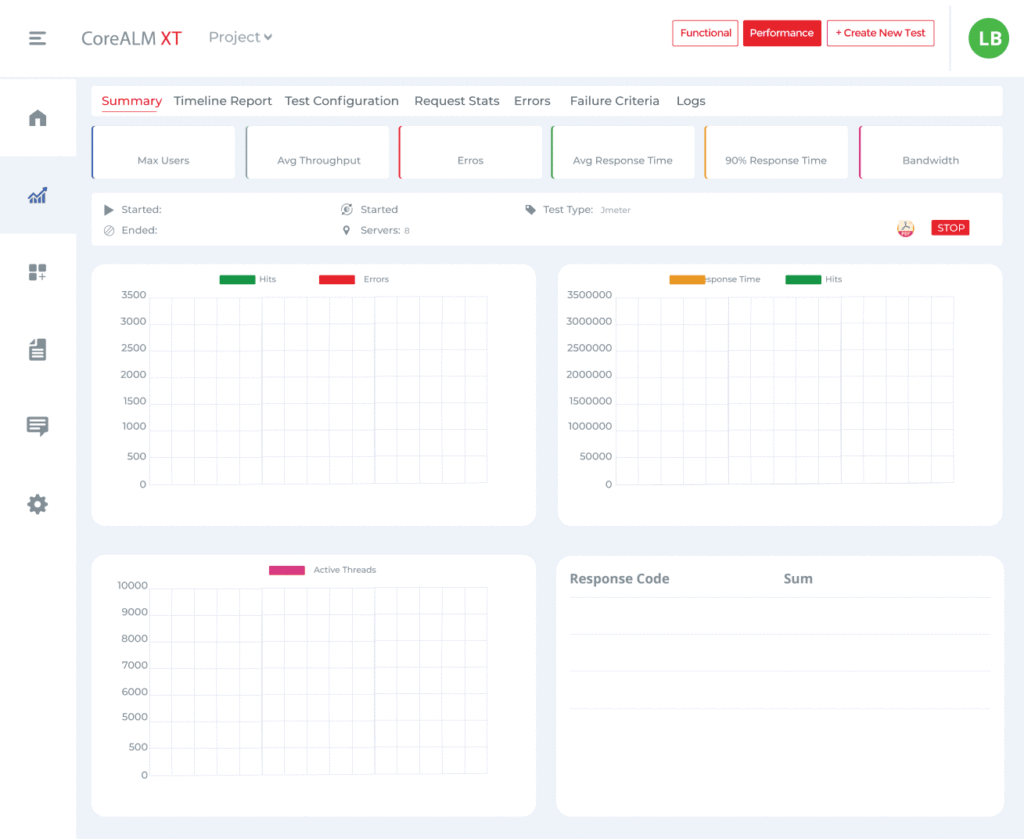Click the Create New Test button
Viewport: 1024px width, 839px height.
point(880,33)
